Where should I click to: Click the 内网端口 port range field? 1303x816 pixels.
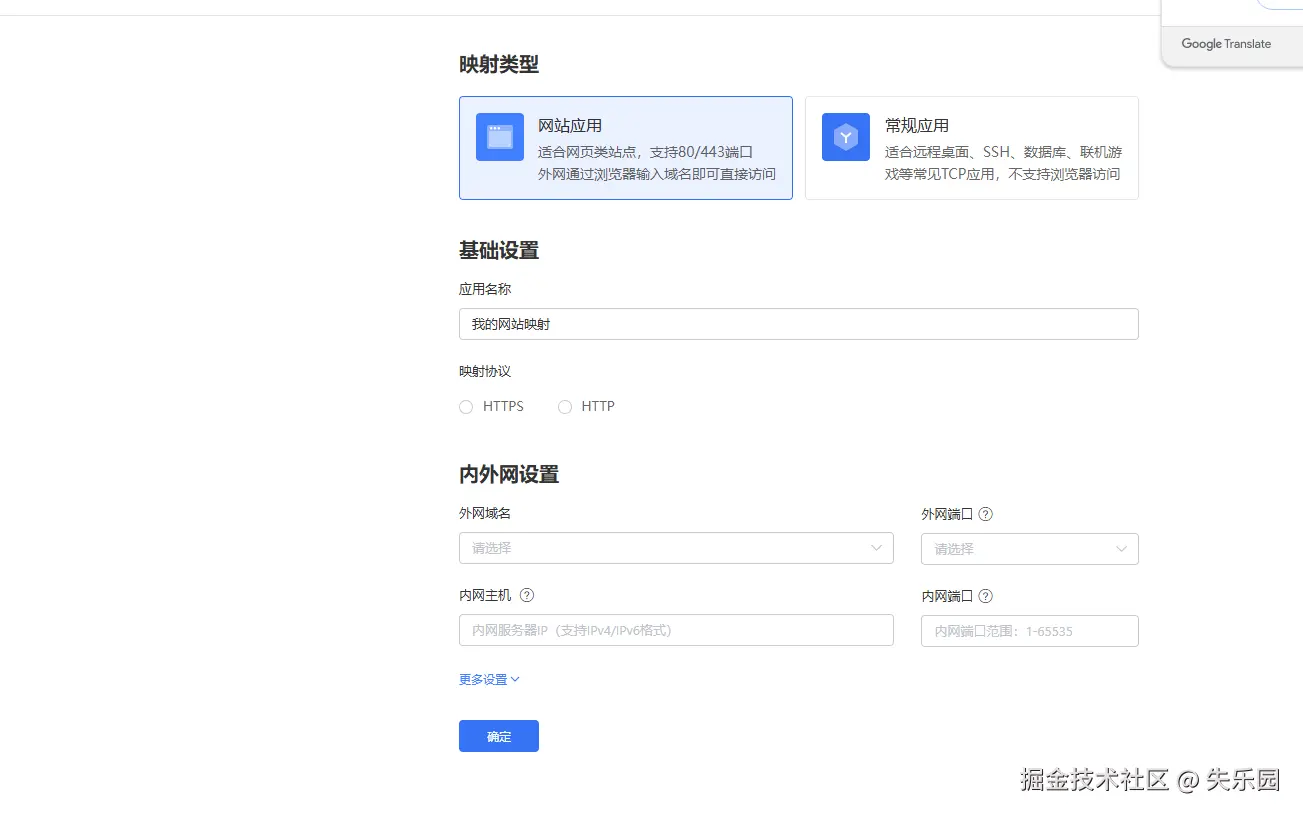[1029, 631]
